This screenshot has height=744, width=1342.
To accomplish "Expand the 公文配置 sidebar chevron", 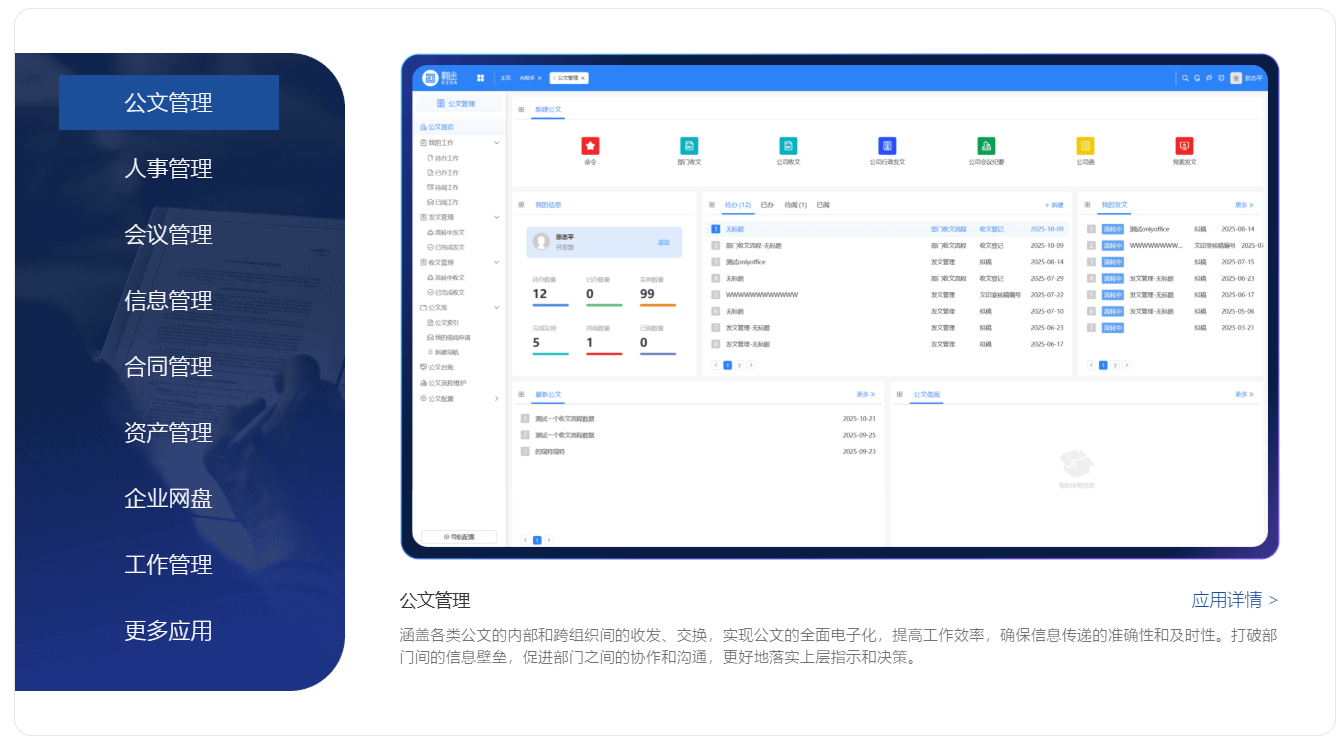I will tap(497, 399).
